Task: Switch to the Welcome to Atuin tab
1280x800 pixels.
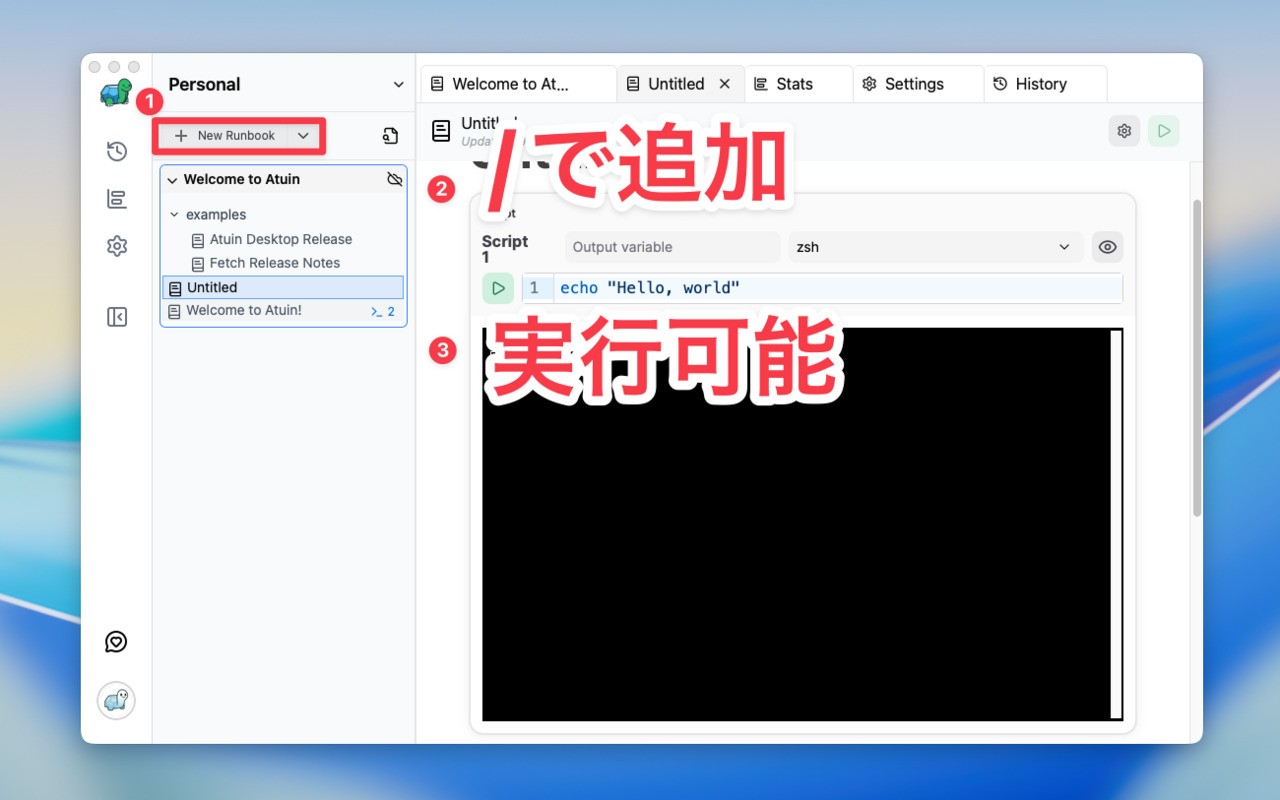Action: click(x=519, y=84)
